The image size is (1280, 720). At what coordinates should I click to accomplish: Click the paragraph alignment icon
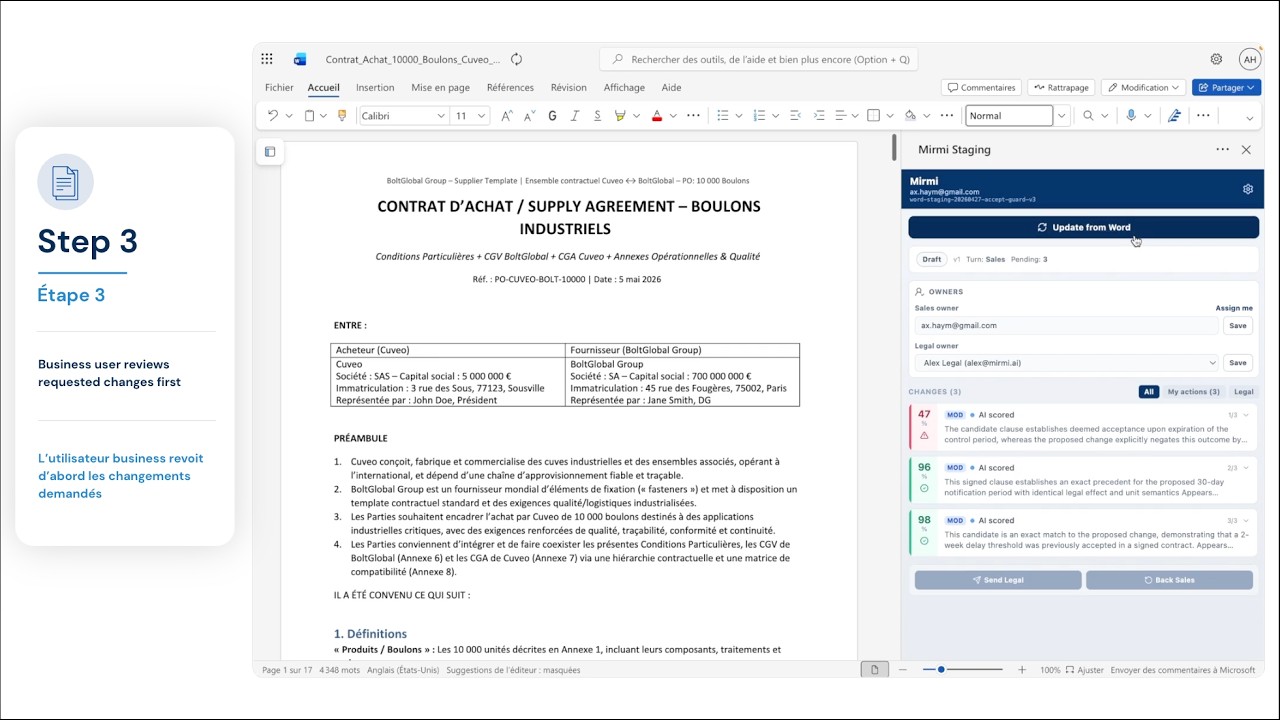click(841, 116)
